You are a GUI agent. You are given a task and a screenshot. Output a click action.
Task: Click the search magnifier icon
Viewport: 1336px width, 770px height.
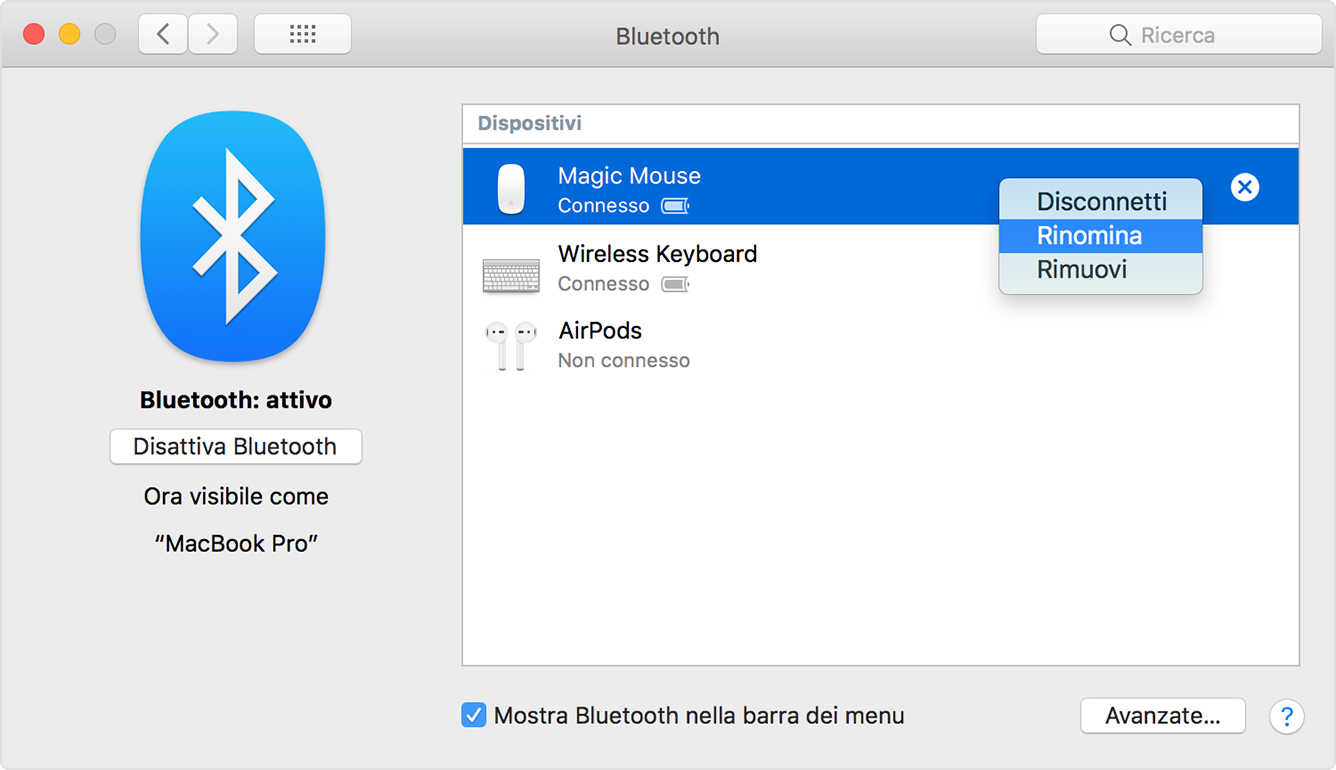(1120, 35)
